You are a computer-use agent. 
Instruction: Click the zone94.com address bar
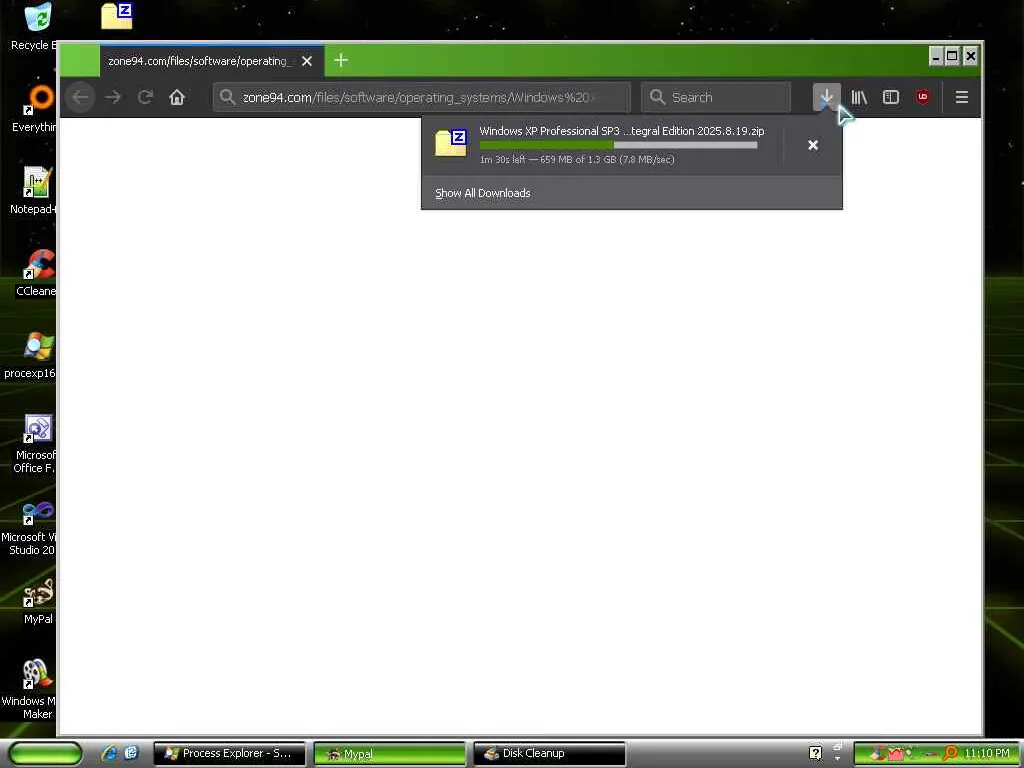[422, 97]
